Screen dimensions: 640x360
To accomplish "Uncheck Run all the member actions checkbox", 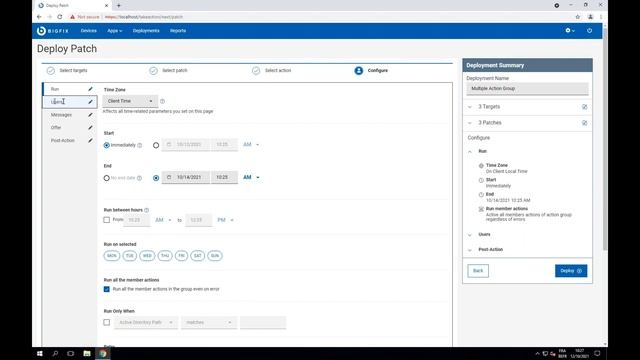I will point(107,289).
